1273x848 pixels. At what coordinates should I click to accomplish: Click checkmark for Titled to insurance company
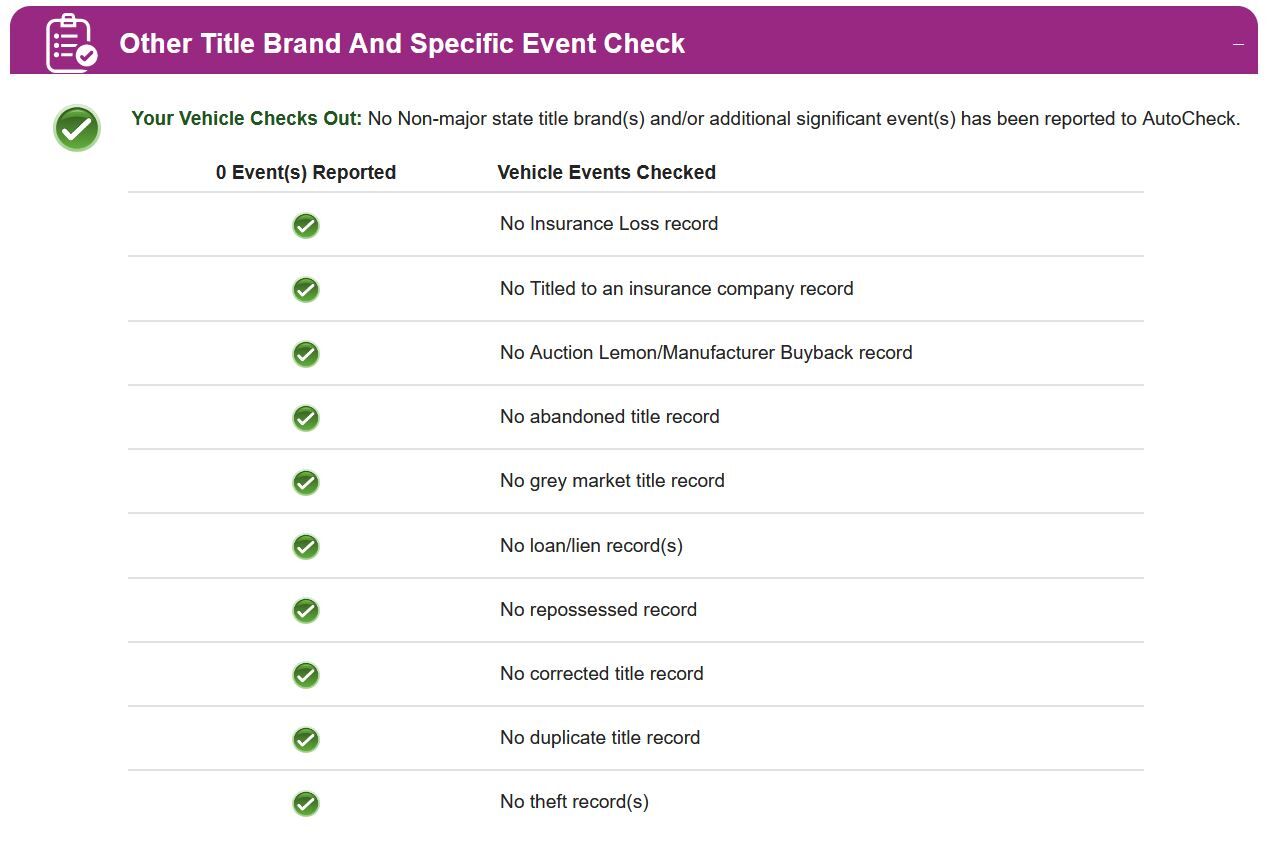click(306, 289)
